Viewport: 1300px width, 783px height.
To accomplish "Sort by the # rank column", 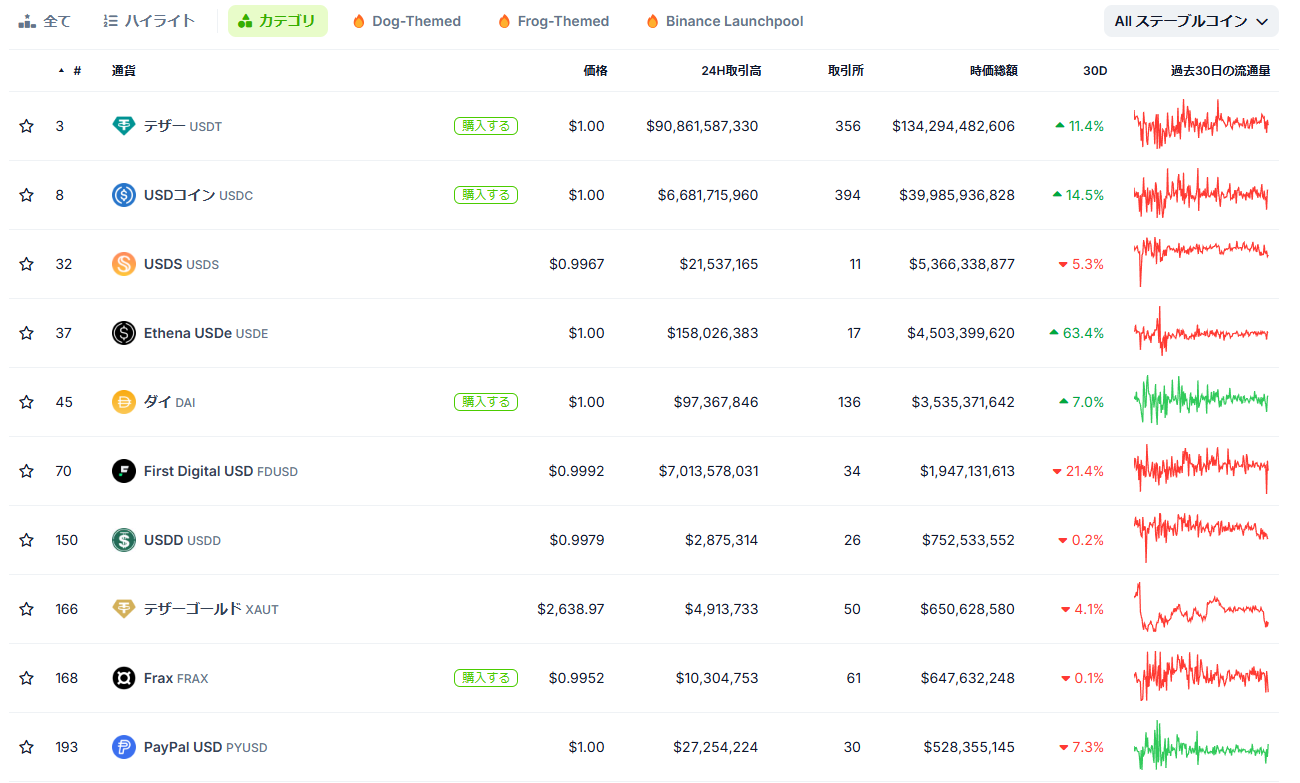I will coord(76,71).
